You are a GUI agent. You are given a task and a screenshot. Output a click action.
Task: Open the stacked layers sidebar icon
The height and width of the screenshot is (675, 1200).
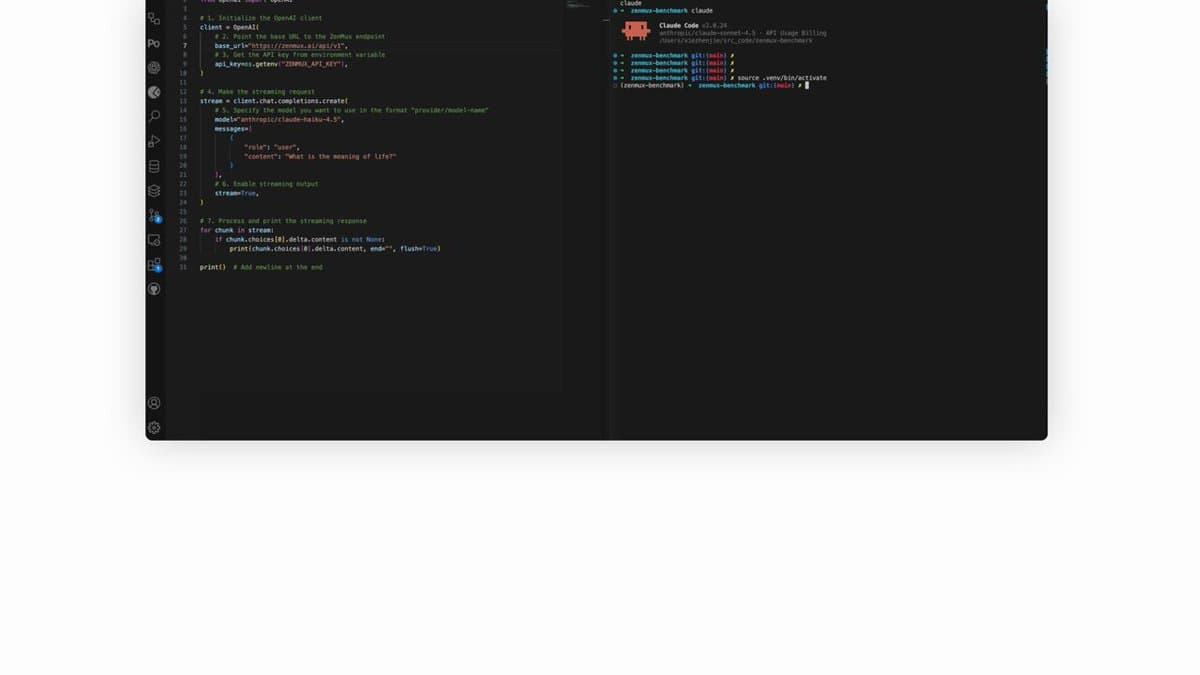point(154,191)
